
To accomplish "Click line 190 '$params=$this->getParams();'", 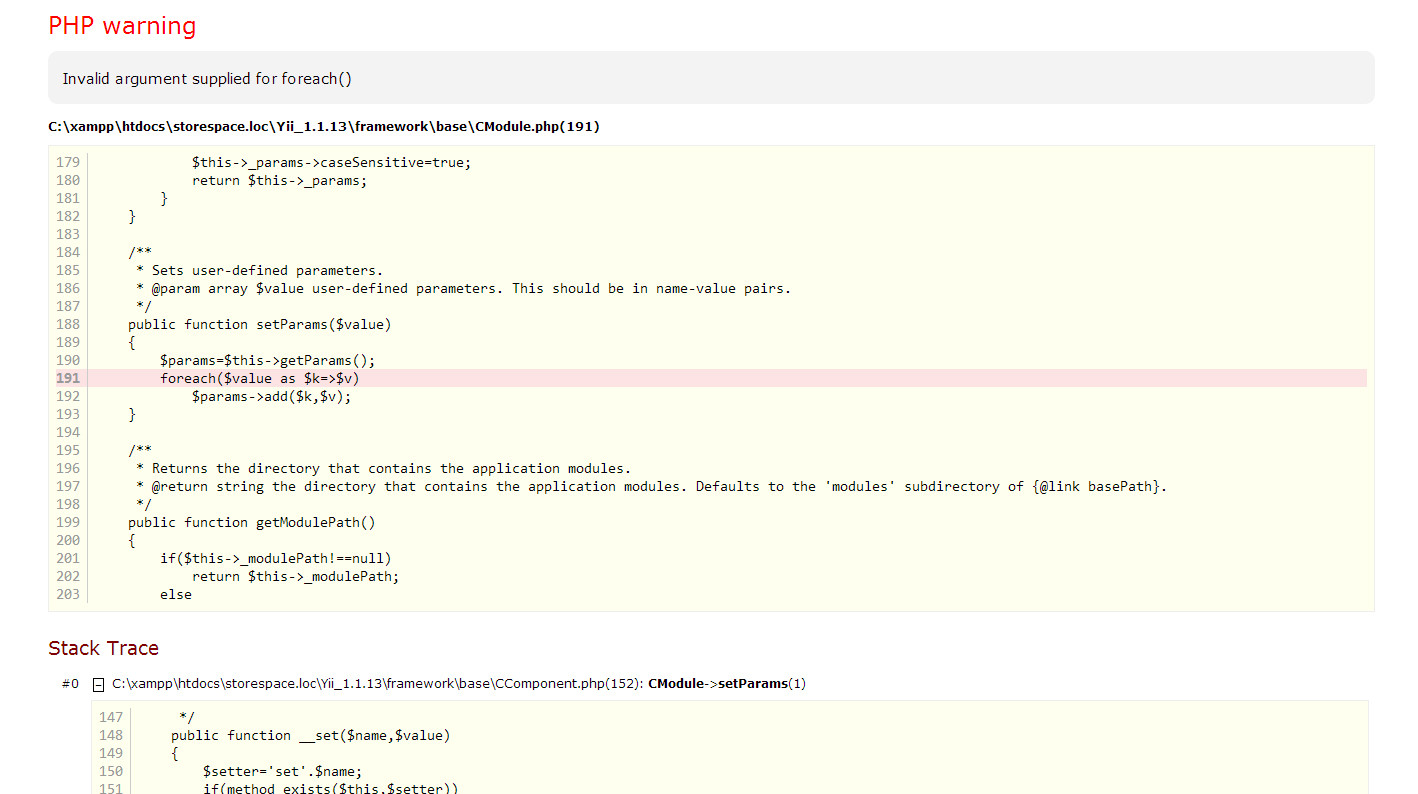I will 267,360.
